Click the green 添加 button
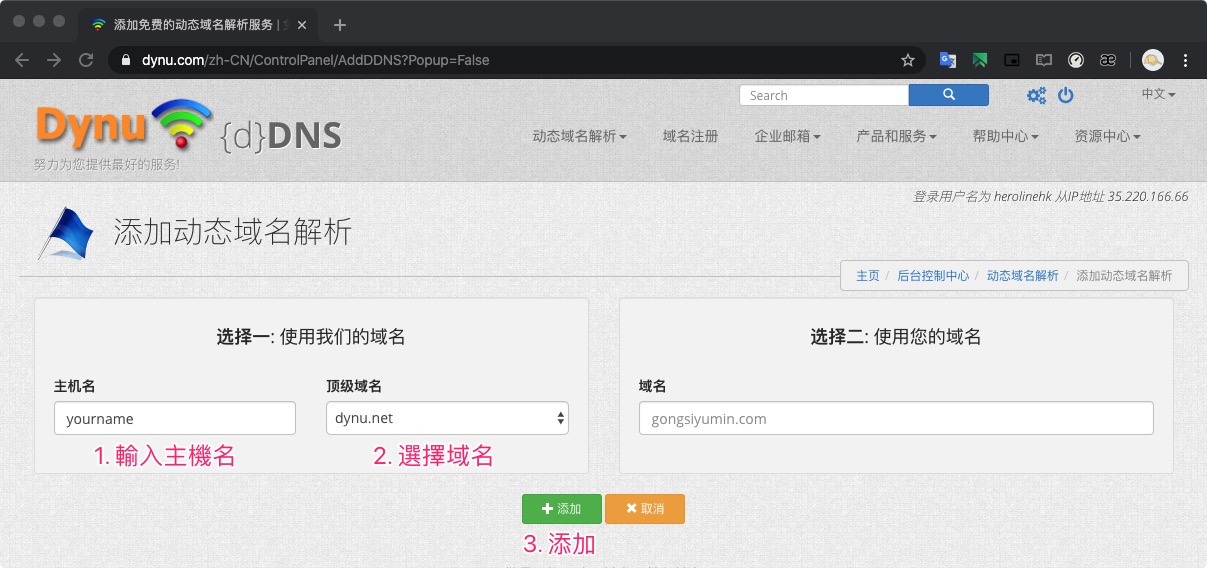Screen dimensions: 1207x568 (561, 509)
